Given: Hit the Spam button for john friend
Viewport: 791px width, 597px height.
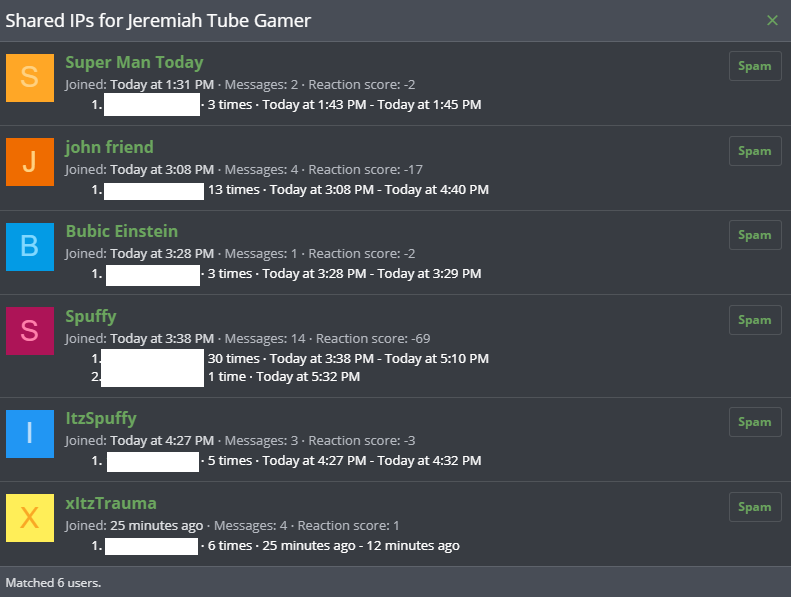Looking at the screenshot, I should pyautogui.click(x=755, y=151).
